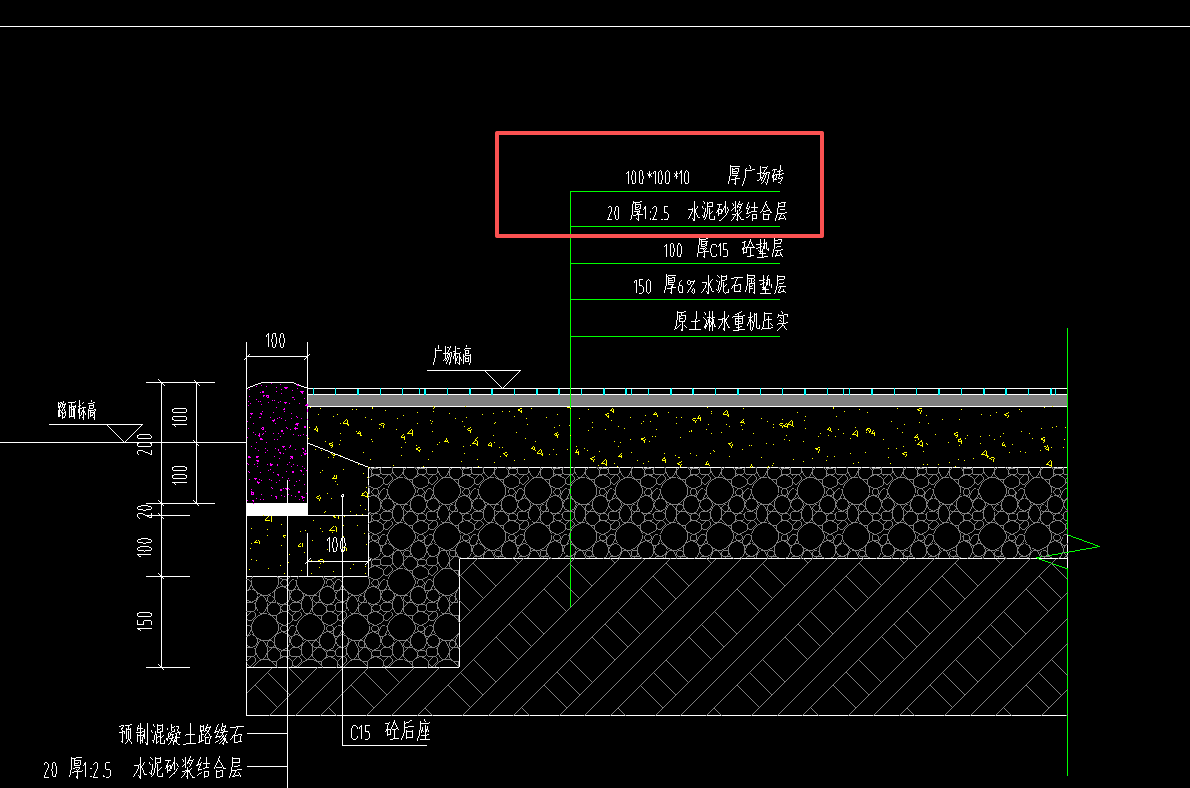Click the '100 厚C15 砼垫层' annotation

723,249
